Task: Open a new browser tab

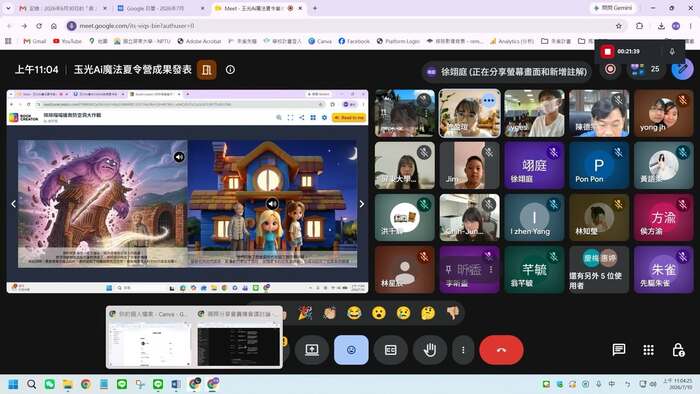Action: (x=315, y=8)
